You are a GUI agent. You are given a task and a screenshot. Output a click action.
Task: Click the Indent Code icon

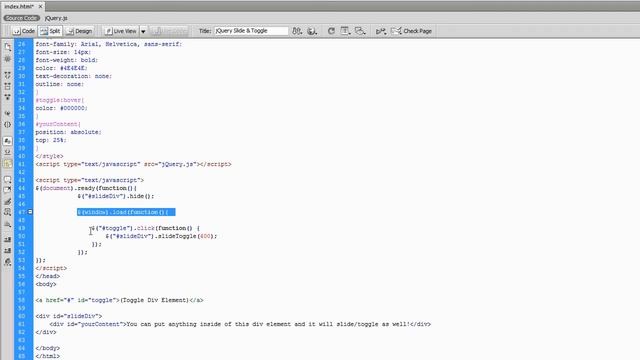coord(7,240)
